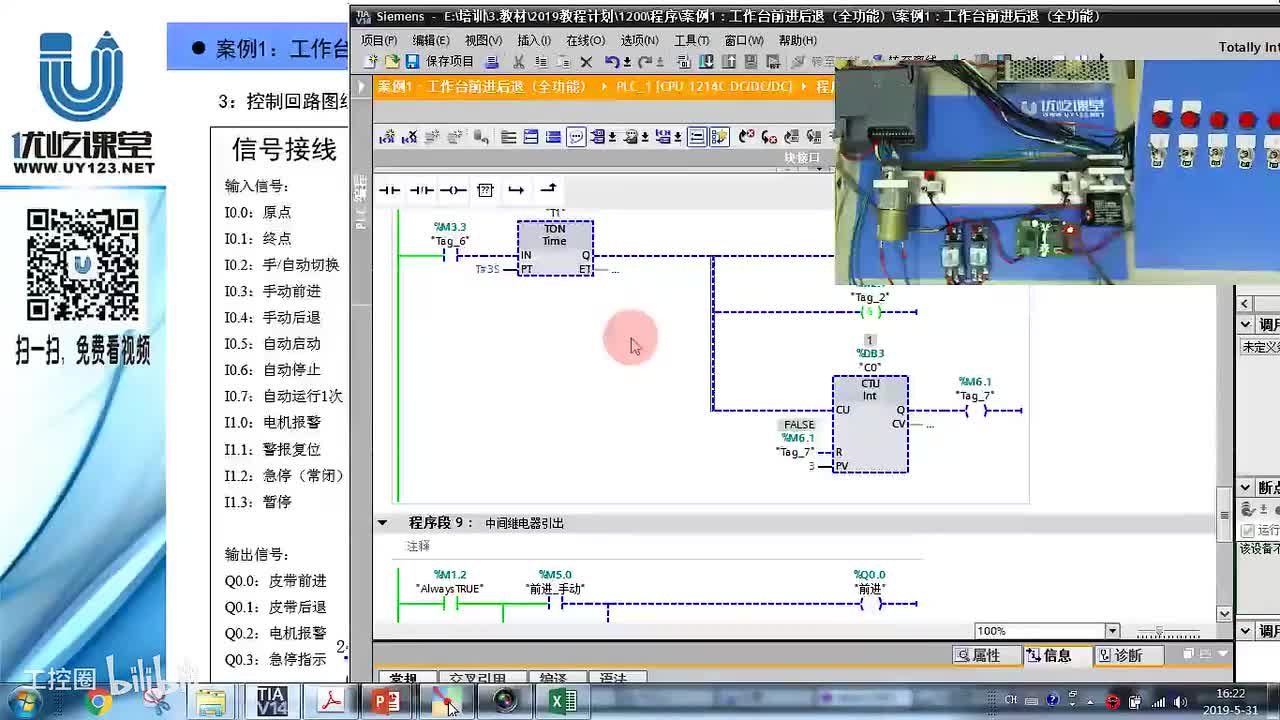Screen dimensions: 1280x720
Task: Open Chrome from the taskbar
Action: click(98, 702)
